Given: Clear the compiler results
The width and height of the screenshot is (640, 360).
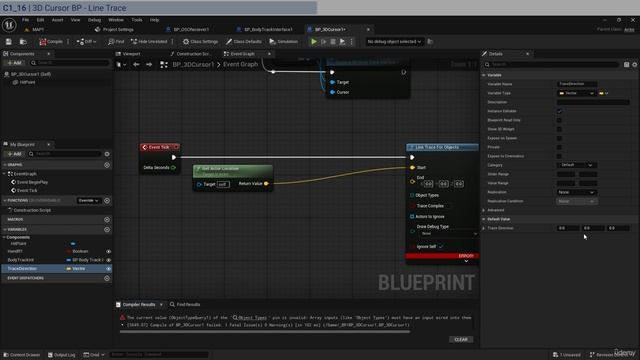Looking at the screenshot, I should [x=461, y=340].
